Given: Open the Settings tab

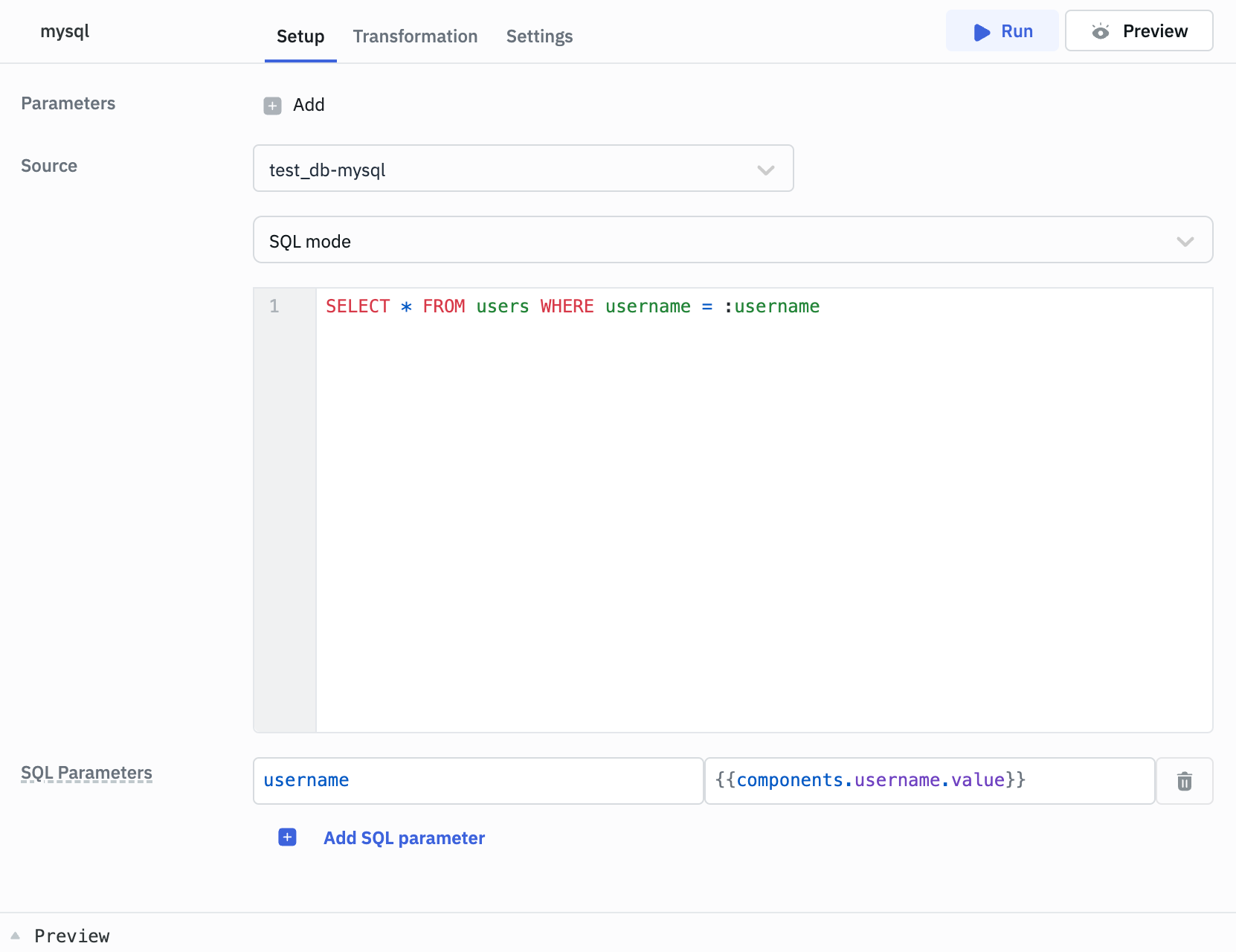Looking at the screenshot, I should [539, 36].
